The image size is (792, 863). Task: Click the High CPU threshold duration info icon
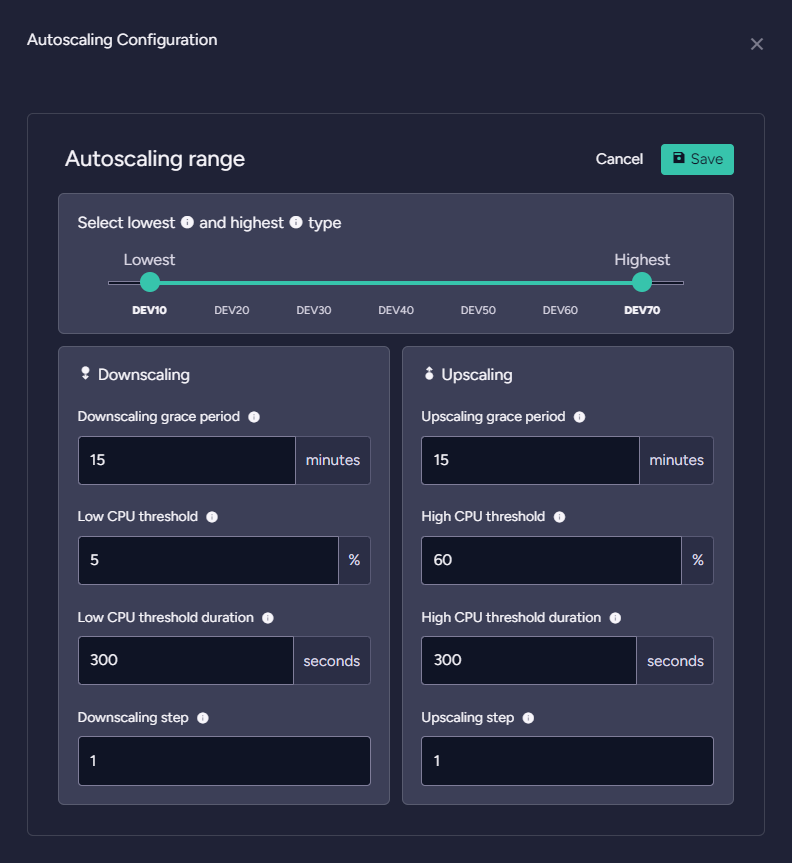click(615, 618)
